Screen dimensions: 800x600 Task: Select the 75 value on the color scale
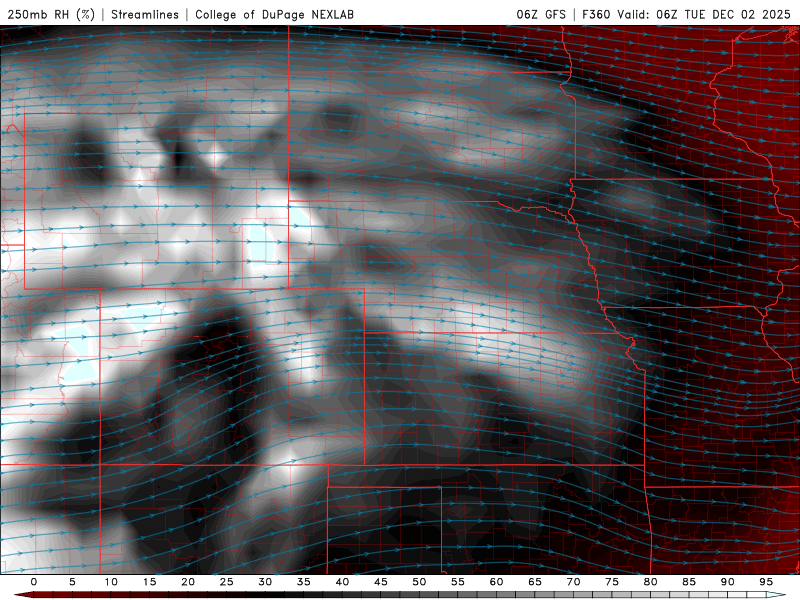click(612, 582)
